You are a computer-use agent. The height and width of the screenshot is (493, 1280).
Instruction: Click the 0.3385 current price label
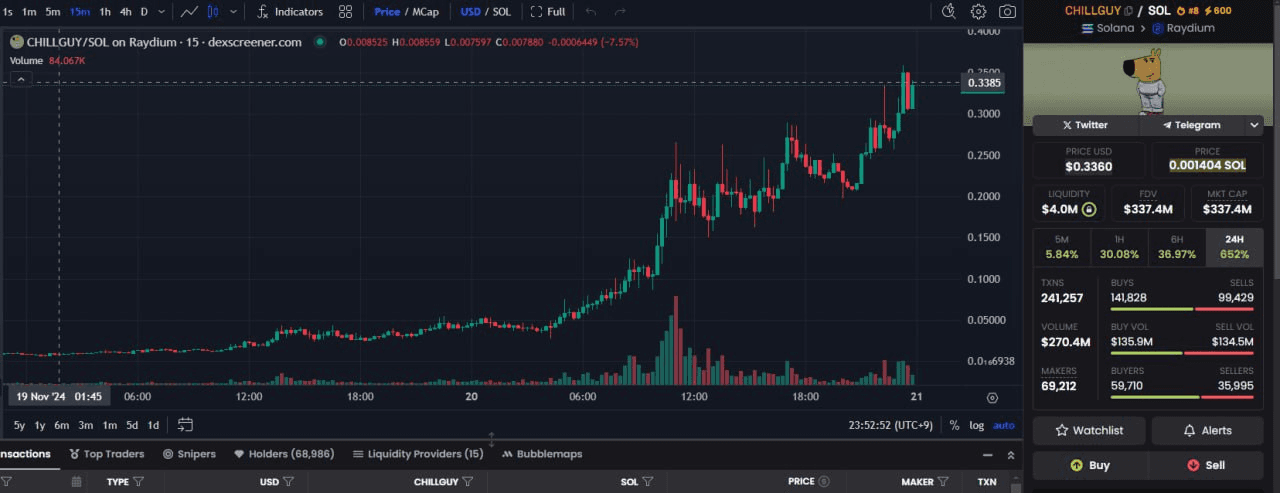click(x=984, y=83)
